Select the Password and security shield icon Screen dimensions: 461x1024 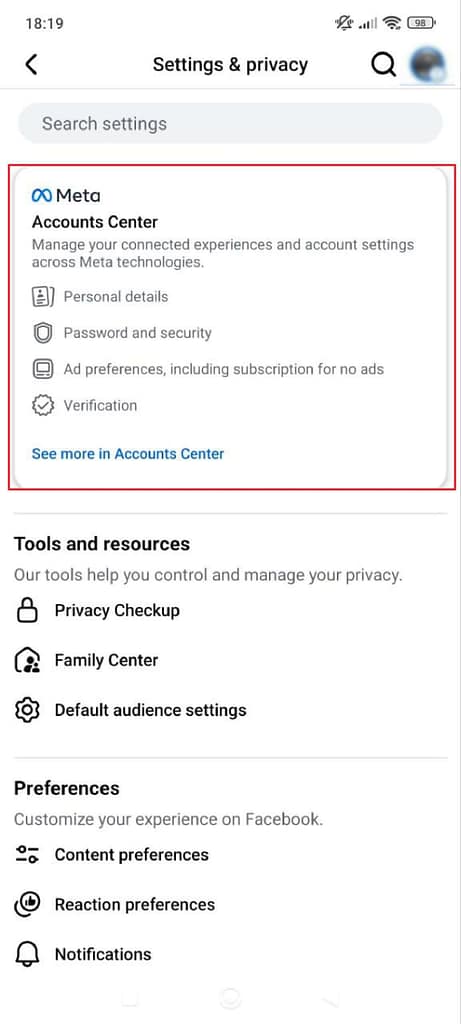[42, 333]
